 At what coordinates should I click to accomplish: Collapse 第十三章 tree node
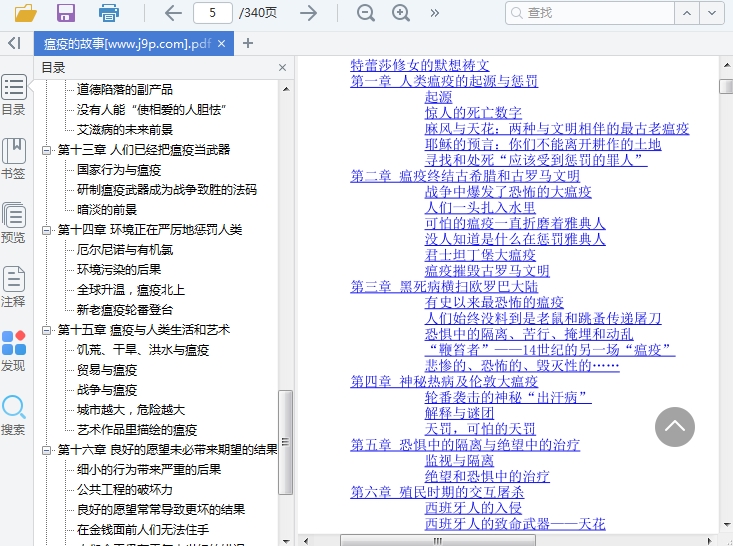(x=46, y=150)
